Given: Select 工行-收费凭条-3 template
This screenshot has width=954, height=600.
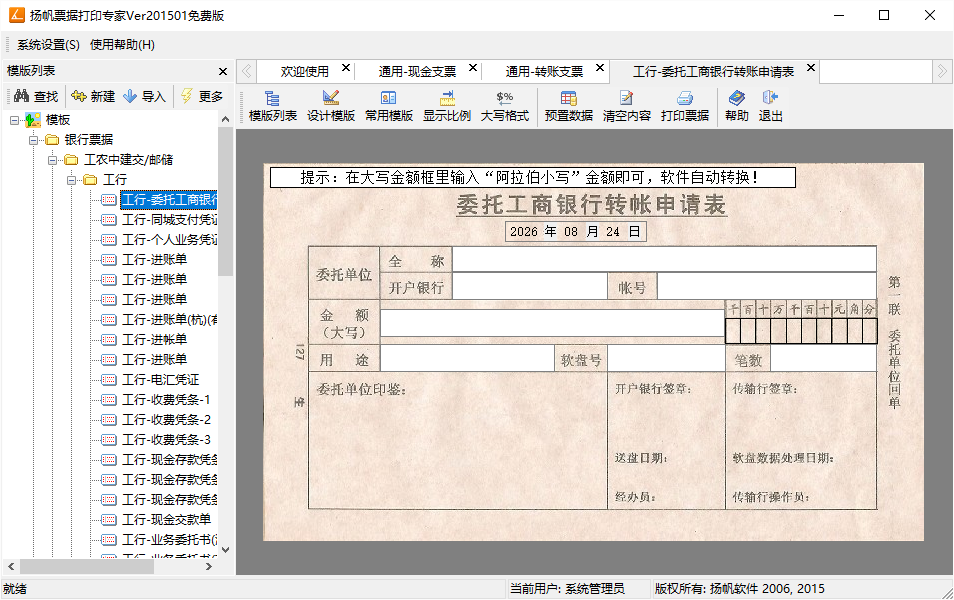Looking at the screenshot, I should tap(166, 440).
